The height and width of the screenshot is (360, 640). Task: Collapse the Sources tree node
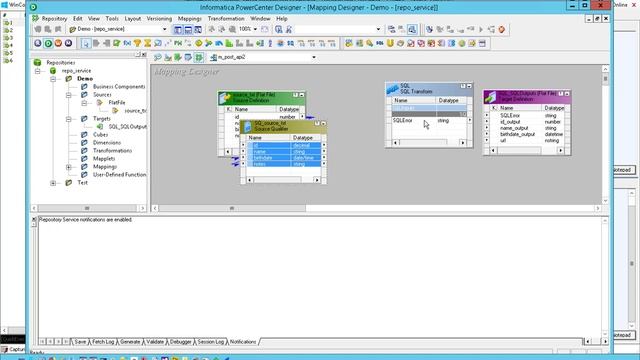(69, 95)
